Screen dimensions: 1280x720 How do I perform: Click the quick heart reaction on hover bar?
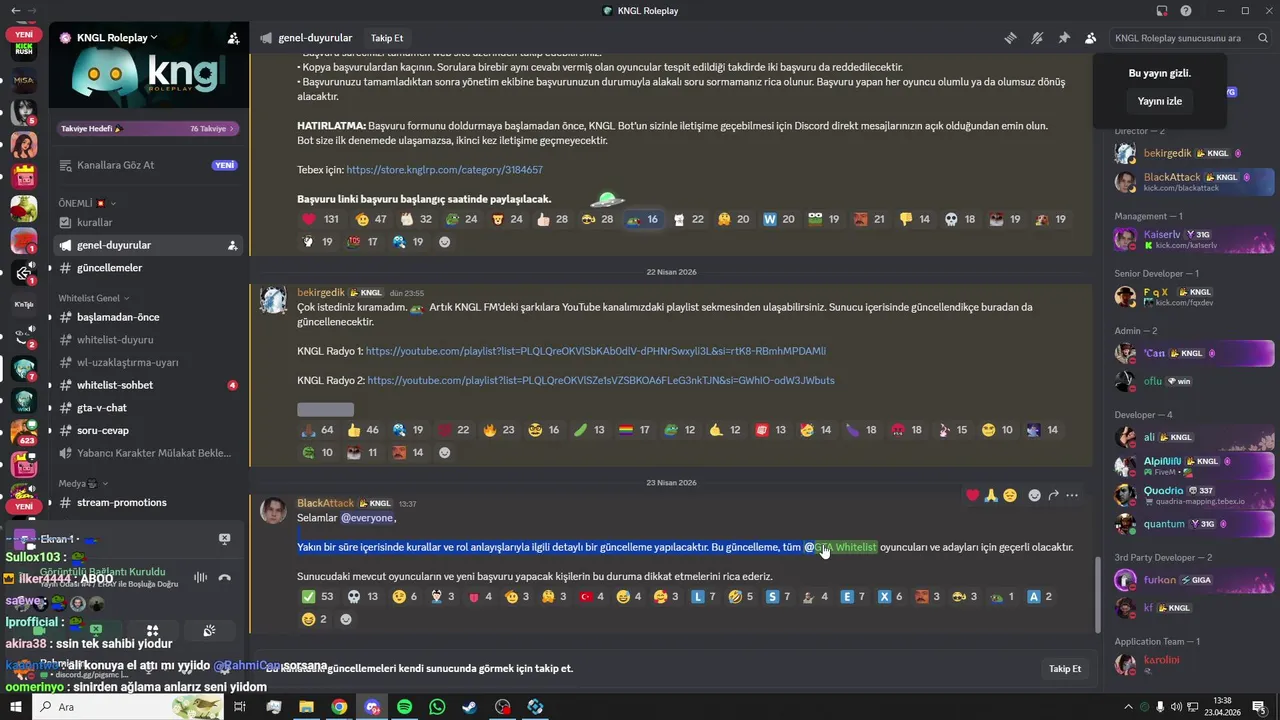tap(972, 495)
